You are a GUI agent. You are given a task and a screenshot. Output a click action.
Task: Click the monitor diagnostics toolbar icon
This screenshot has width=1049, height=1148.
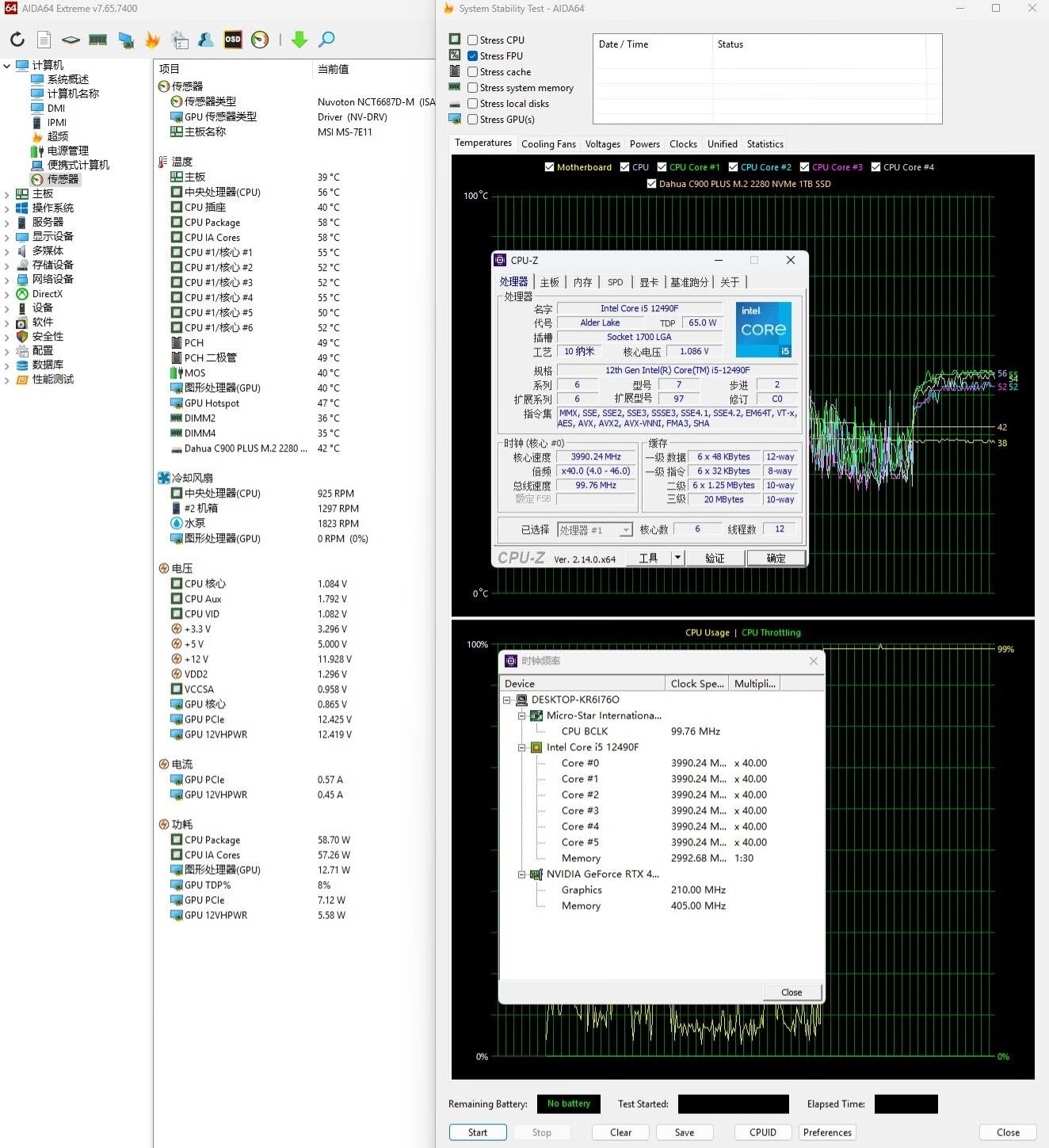[126, 40]
